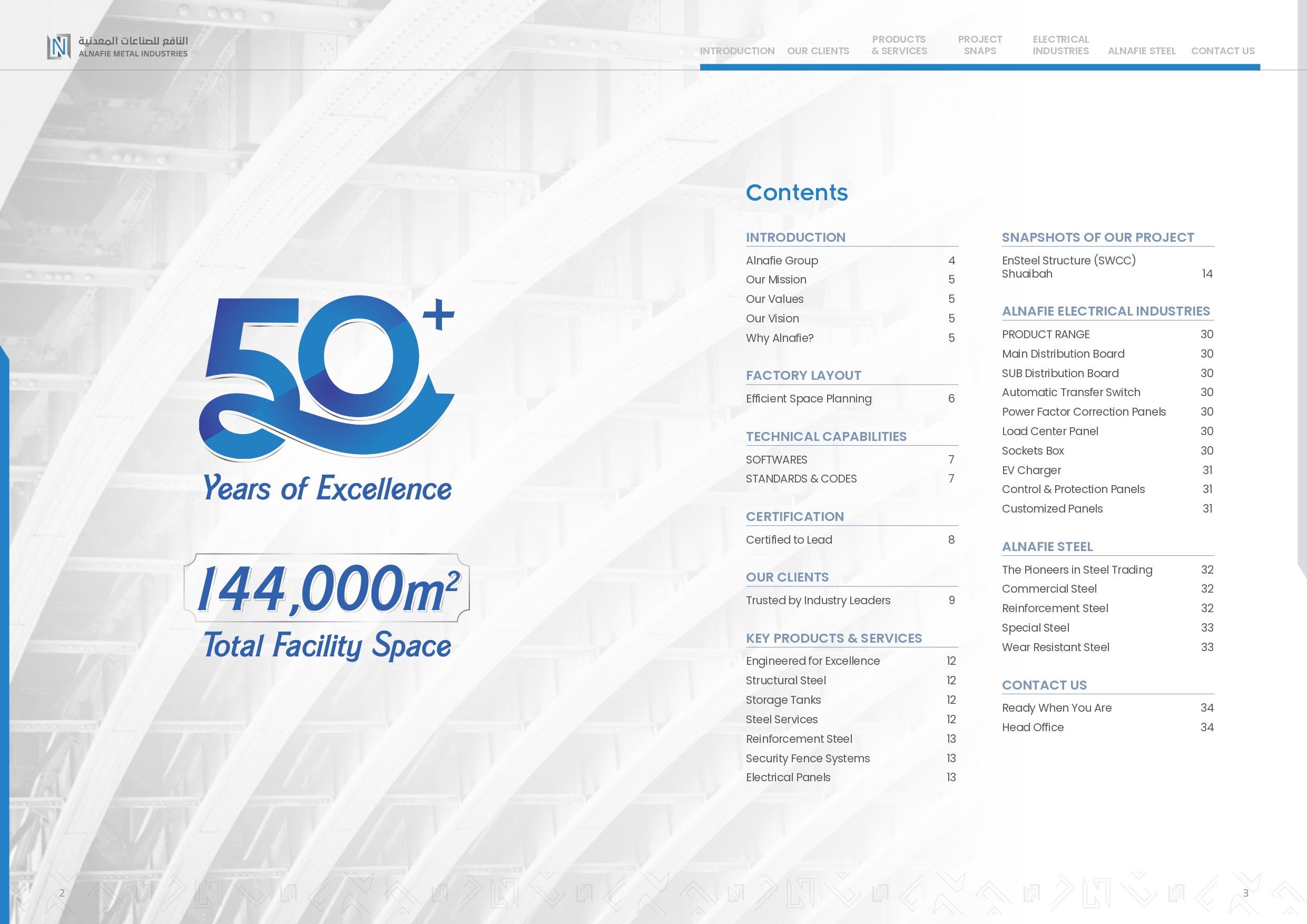Viewport: 1307px width, 924px height.
Task: Jump to Head Office contents entry
Action: [1032, 727]
